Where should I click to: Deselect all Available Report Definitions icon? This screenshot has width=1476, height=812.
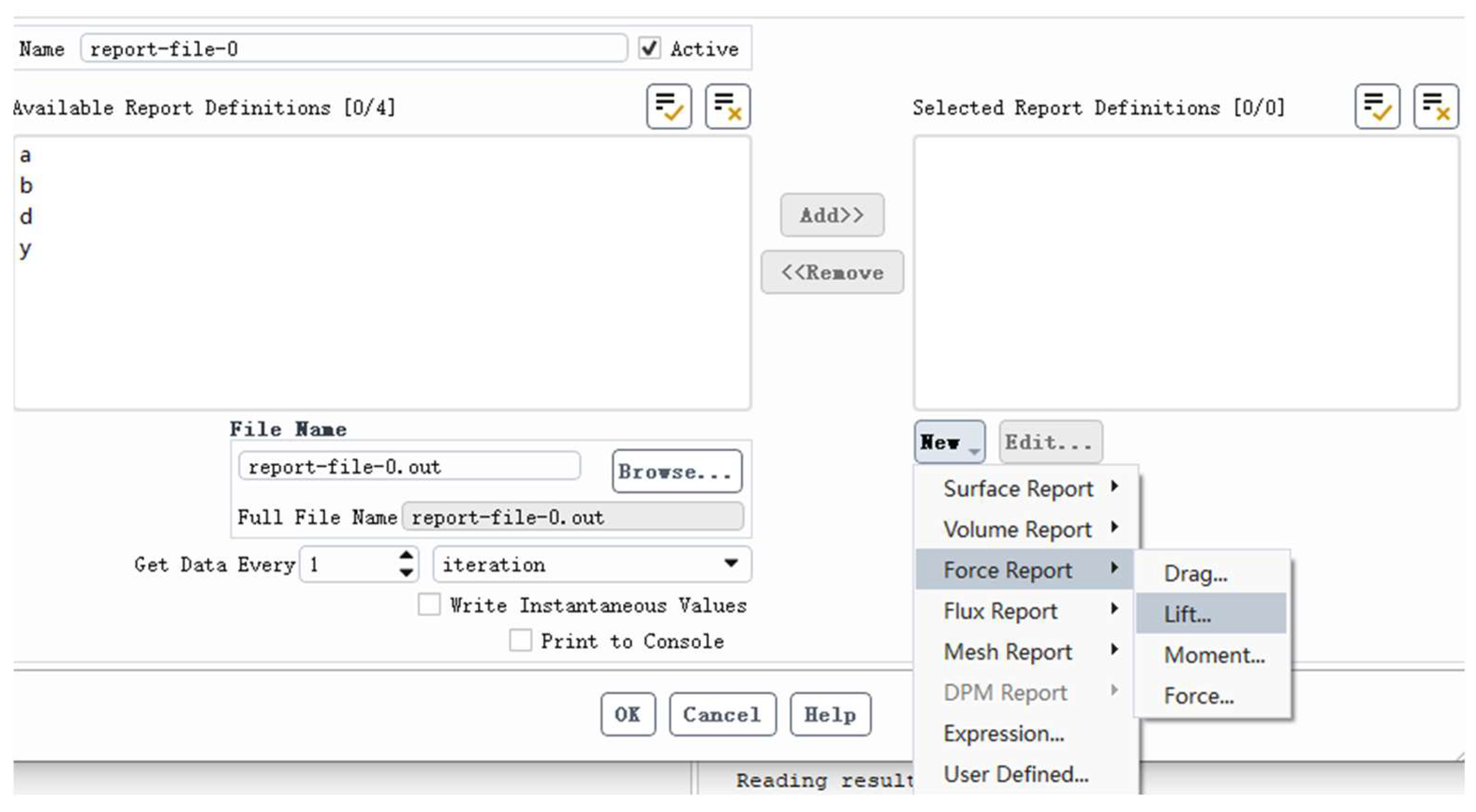[x=727, y=107]
